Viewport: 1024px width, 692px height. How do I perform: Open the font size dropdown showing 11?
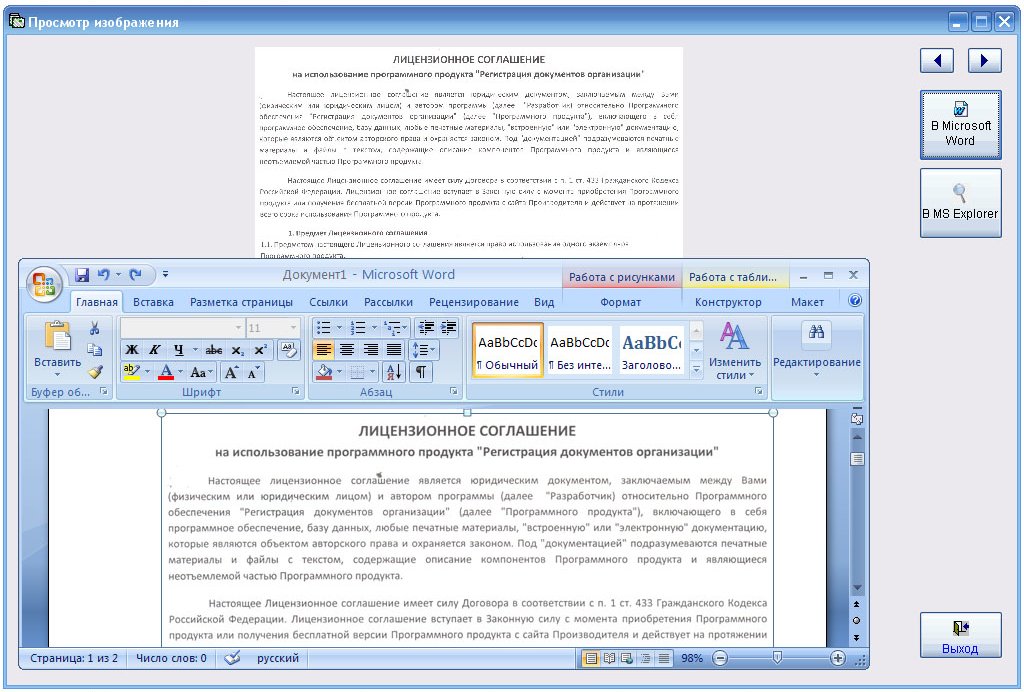(x=293, y=328)
